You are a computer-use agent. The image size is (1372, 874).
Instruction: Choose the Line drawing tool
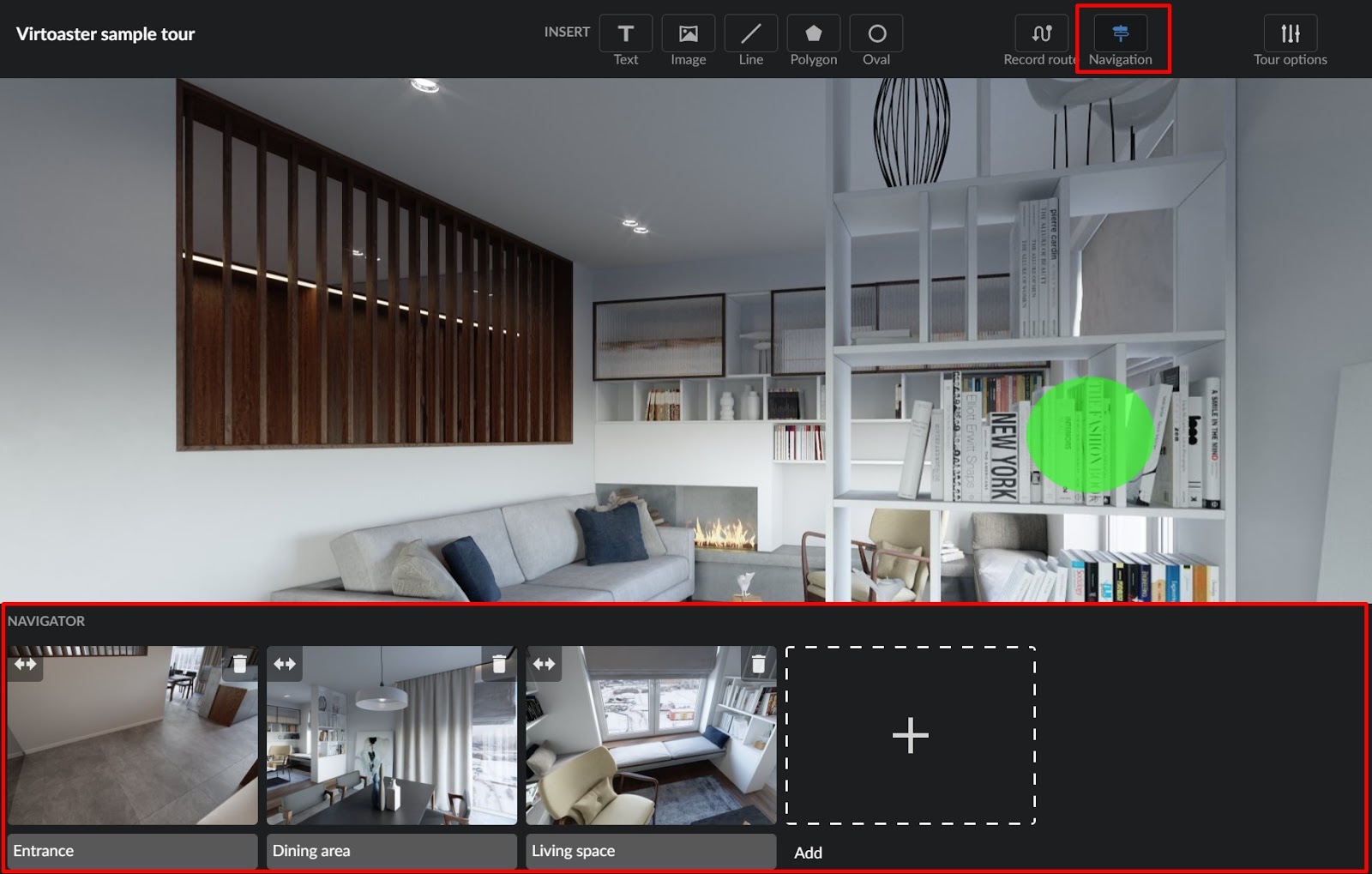750,34
